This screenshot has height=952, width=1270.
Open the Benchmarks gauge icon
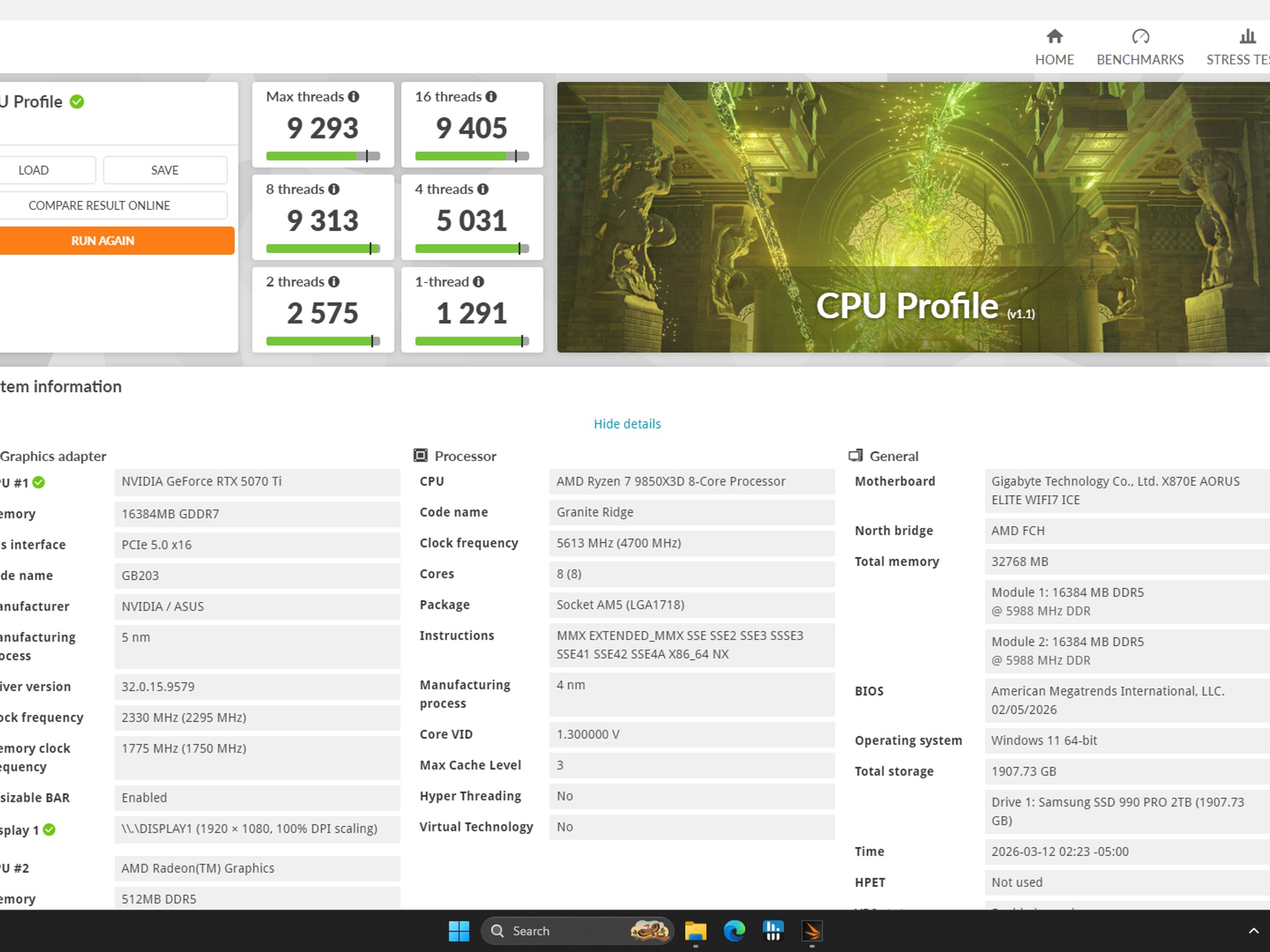pyautogui.click(x=1140, y=37)
